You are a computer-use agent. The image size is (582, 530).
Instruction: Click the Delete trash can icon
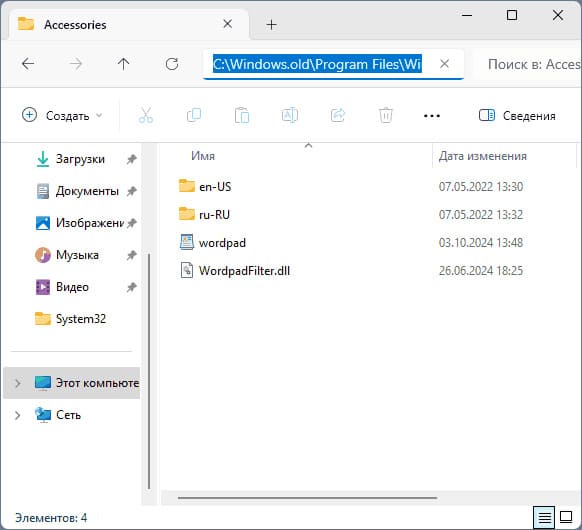pyautogui.click(x=386, y=115)
